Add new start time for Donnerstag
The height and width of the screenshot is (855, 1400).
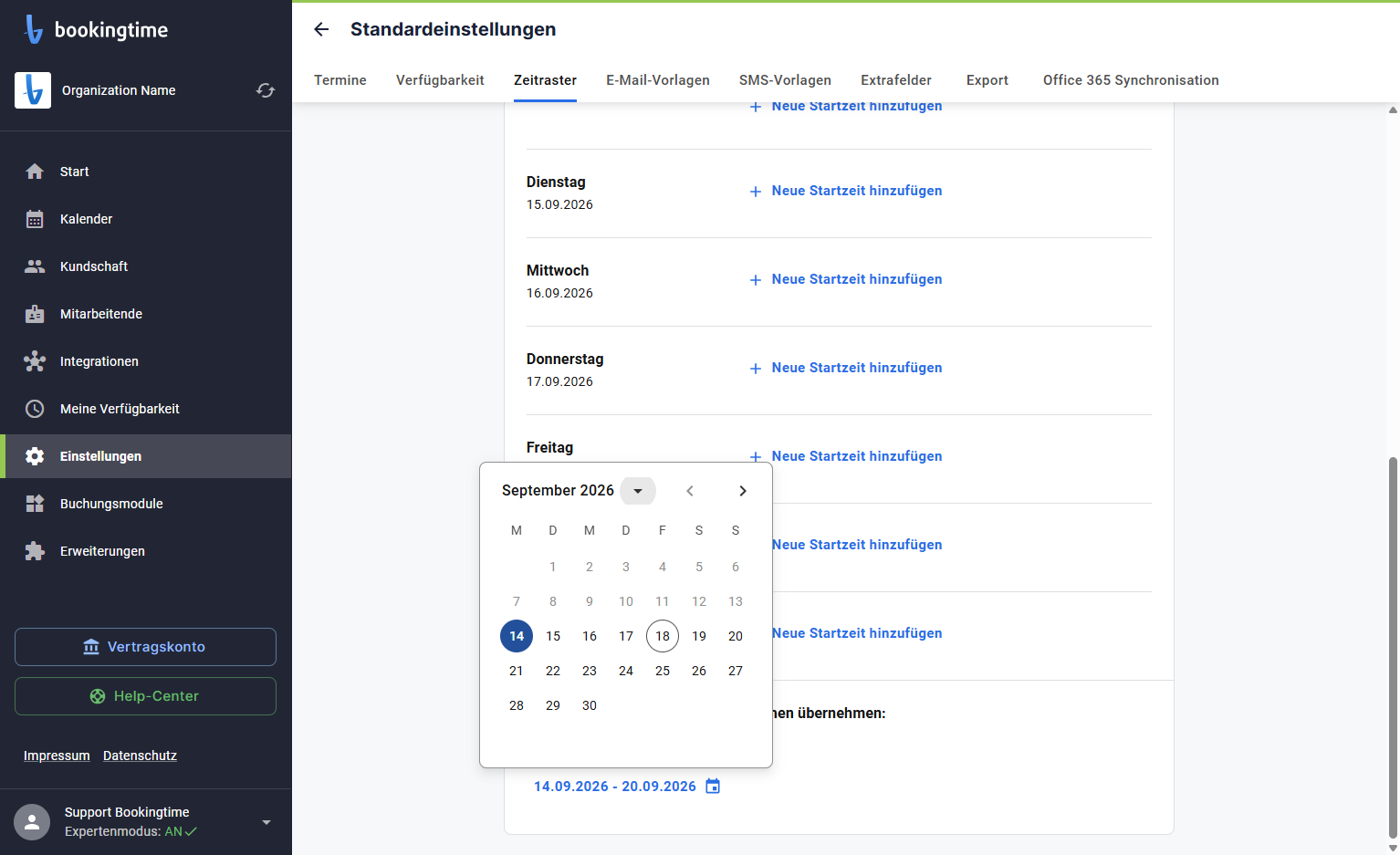[x=846, y=368]
